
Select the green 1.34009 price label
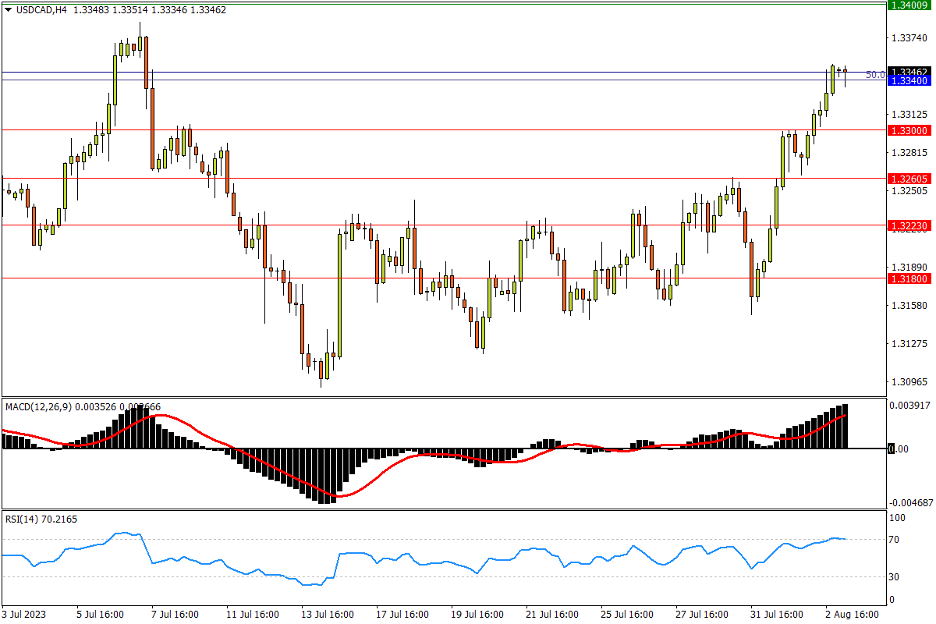pyautogui.click(x=909, y=5)
